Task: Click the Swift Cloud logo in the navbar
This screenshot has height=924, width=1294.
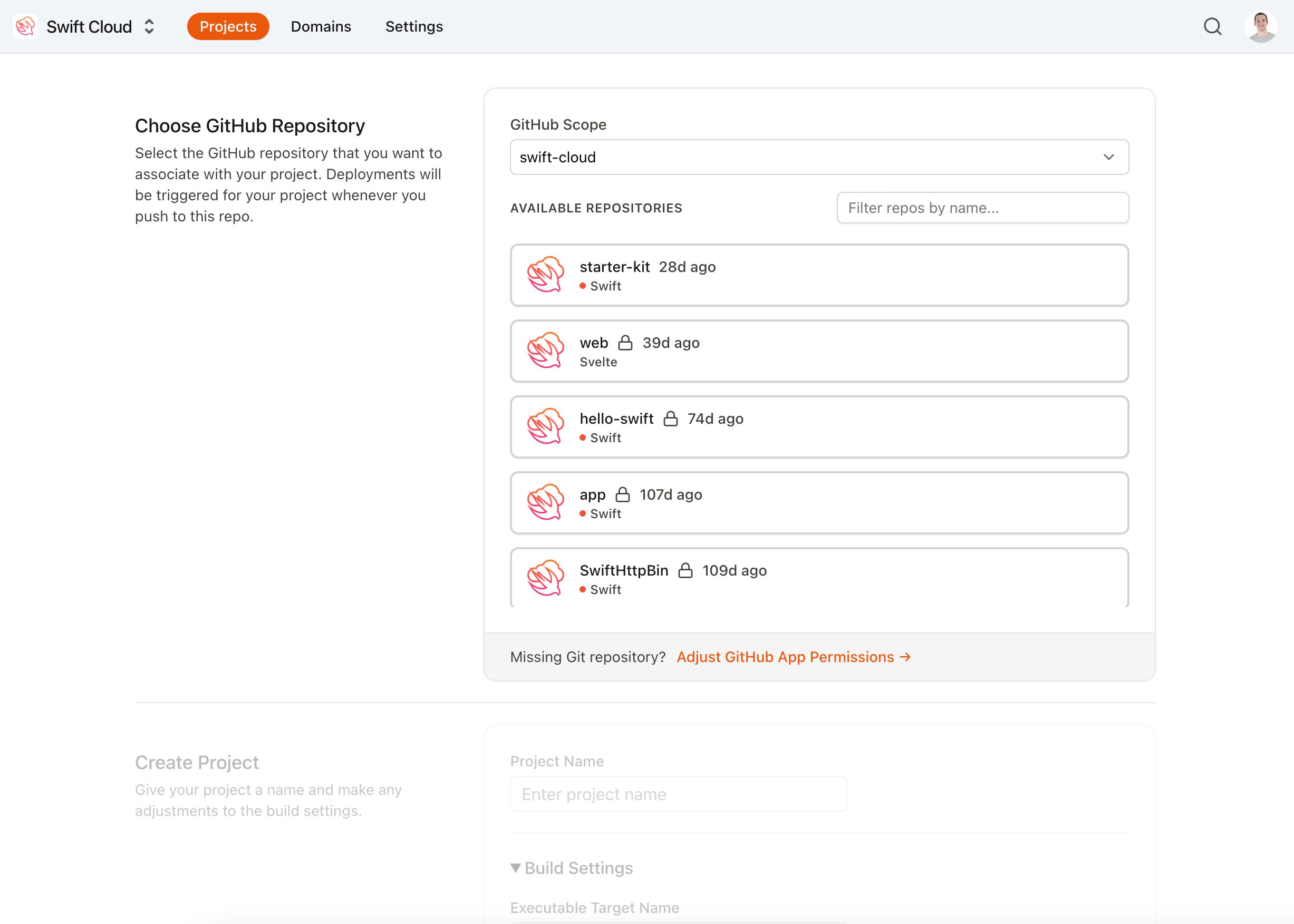Action: coord(25,26)
